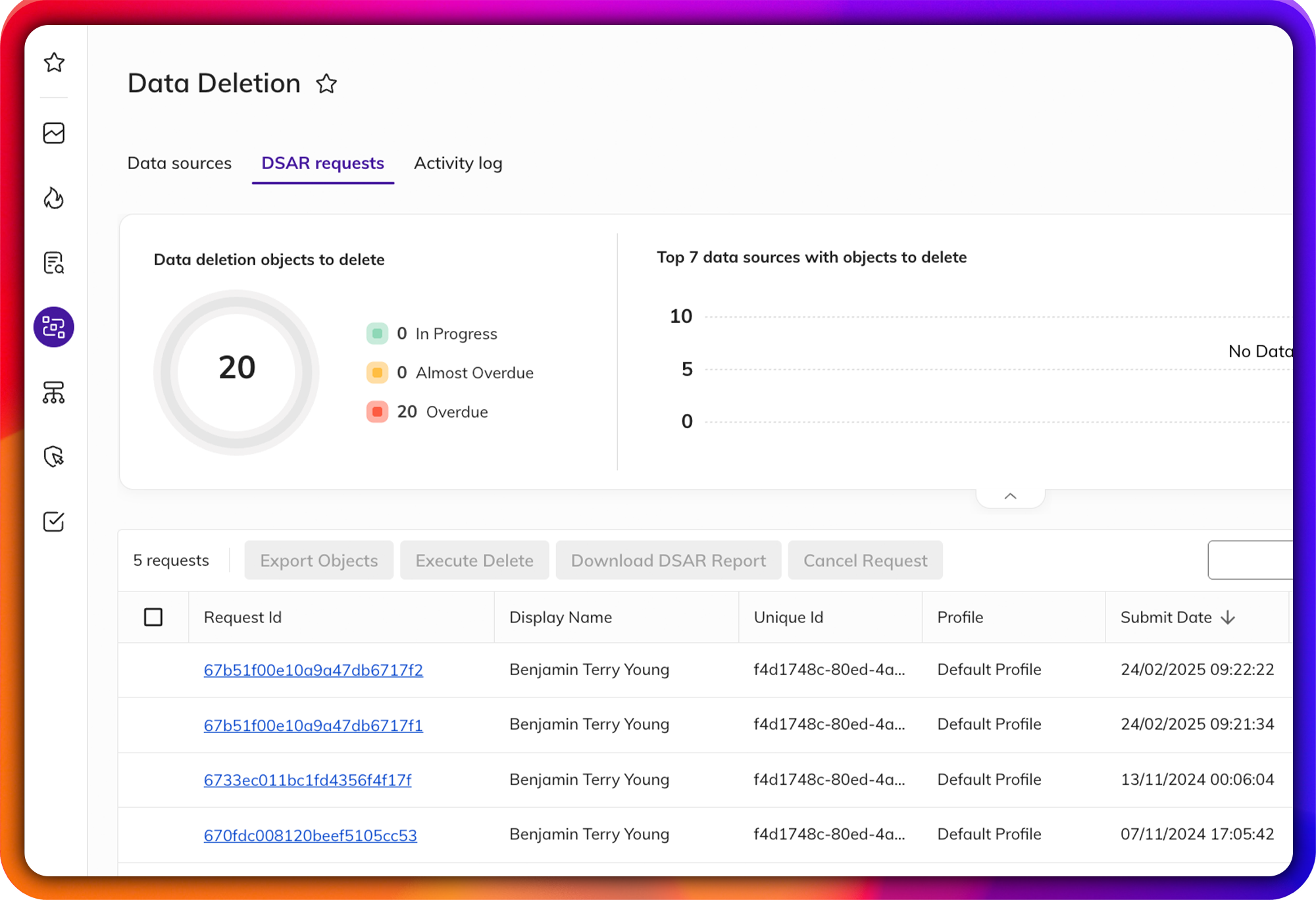Click Benjamin Terry Young in the 13/11/2024 row

pos(590,779)
